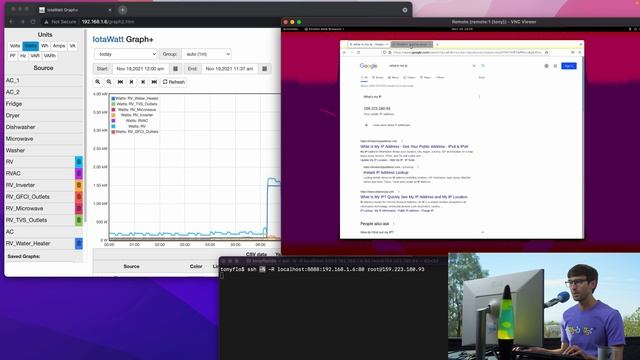This screenshot has height=360, width=640.
Task: Click the RV cyan color swatch
Action: 79,162
